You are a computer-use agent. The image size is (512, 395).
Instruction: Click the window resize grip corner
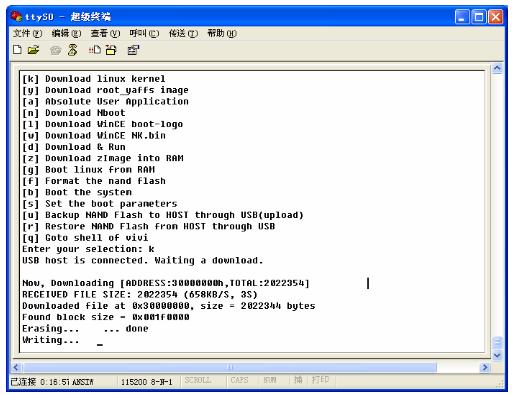(500, 383)
